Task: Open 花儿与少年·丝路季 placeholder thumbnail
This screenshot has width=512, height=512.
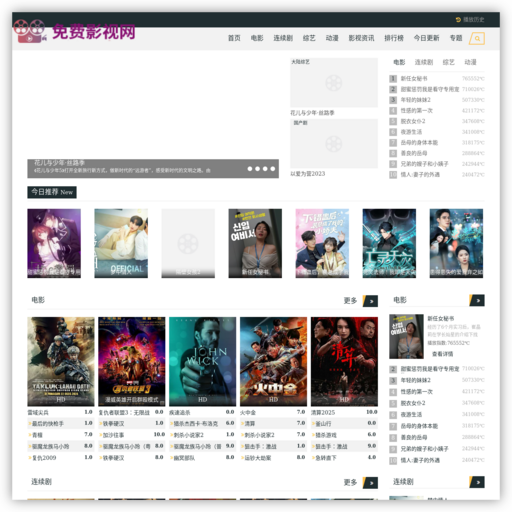Action: (334, 83)
